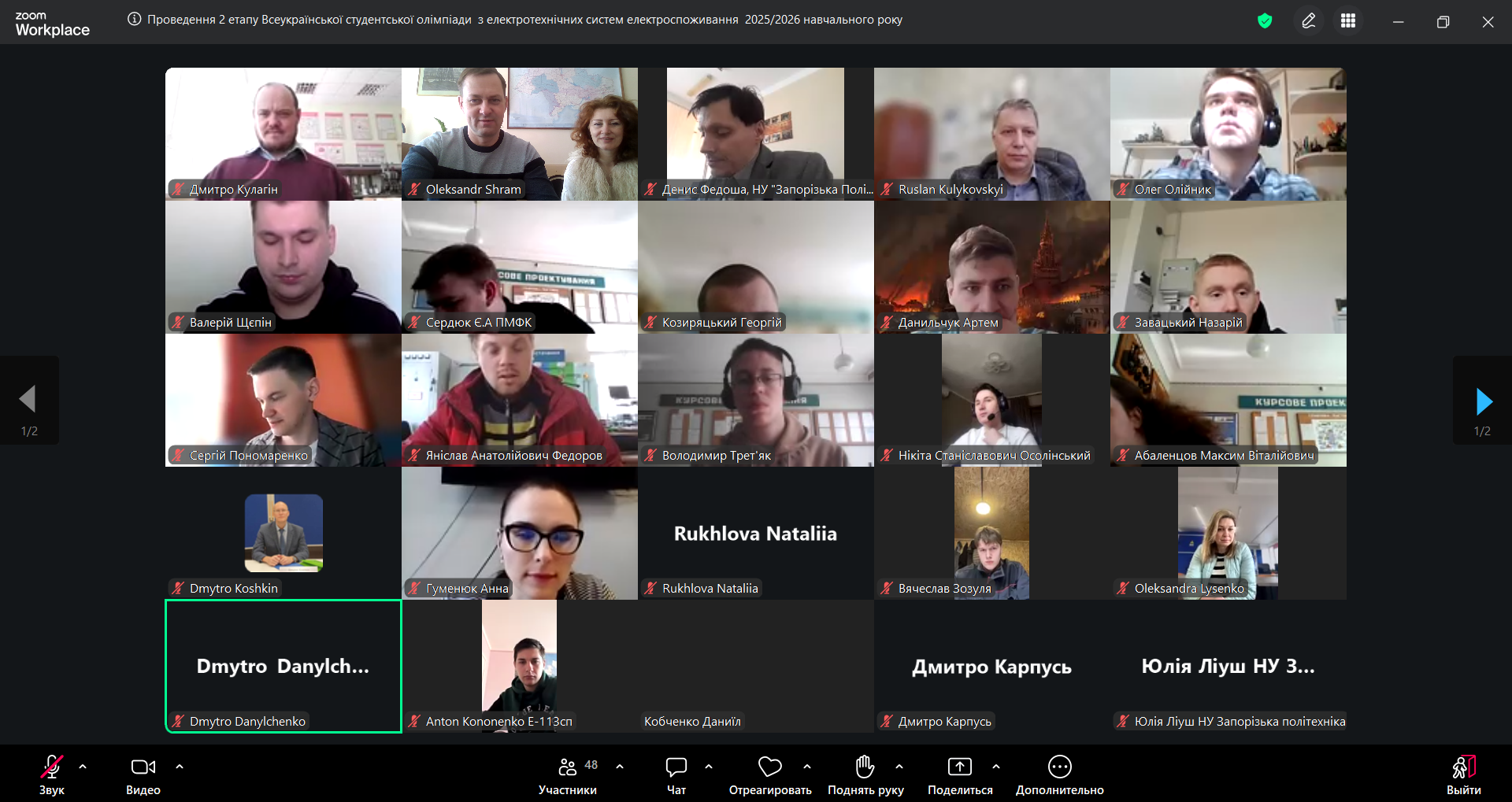Select Dmytro Koshkin's profile picture tile
Image resolution: width=1512 pixels, height=802 pixels.
click(x=283, y=533)
